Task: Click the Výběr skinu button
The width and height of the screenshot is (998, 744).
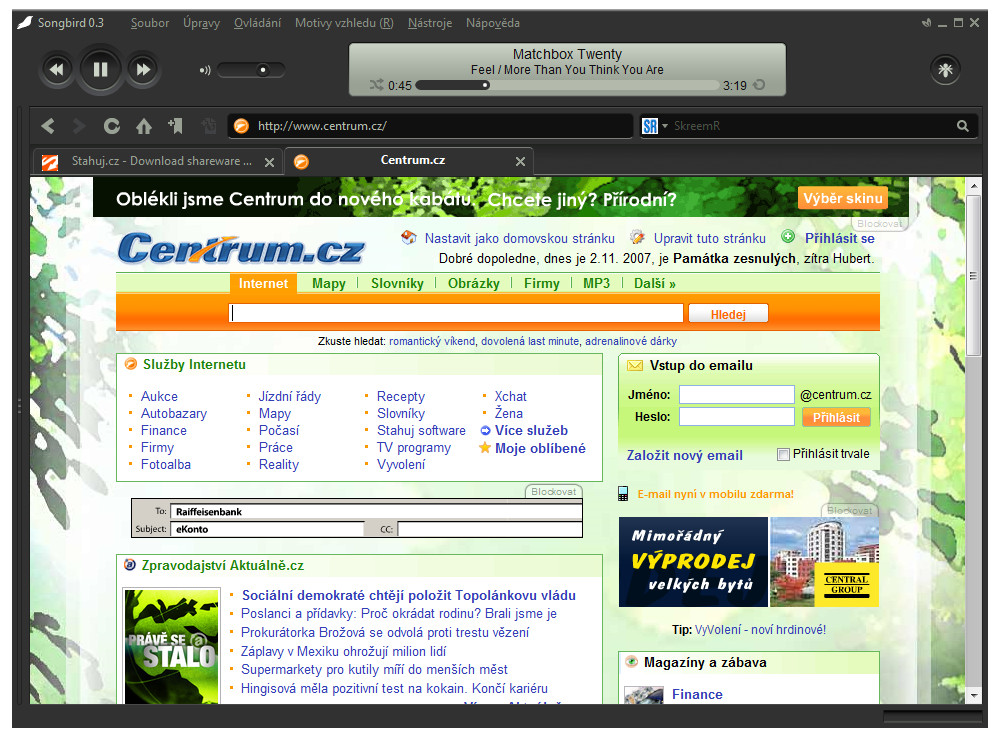Action: coord(843,199)
